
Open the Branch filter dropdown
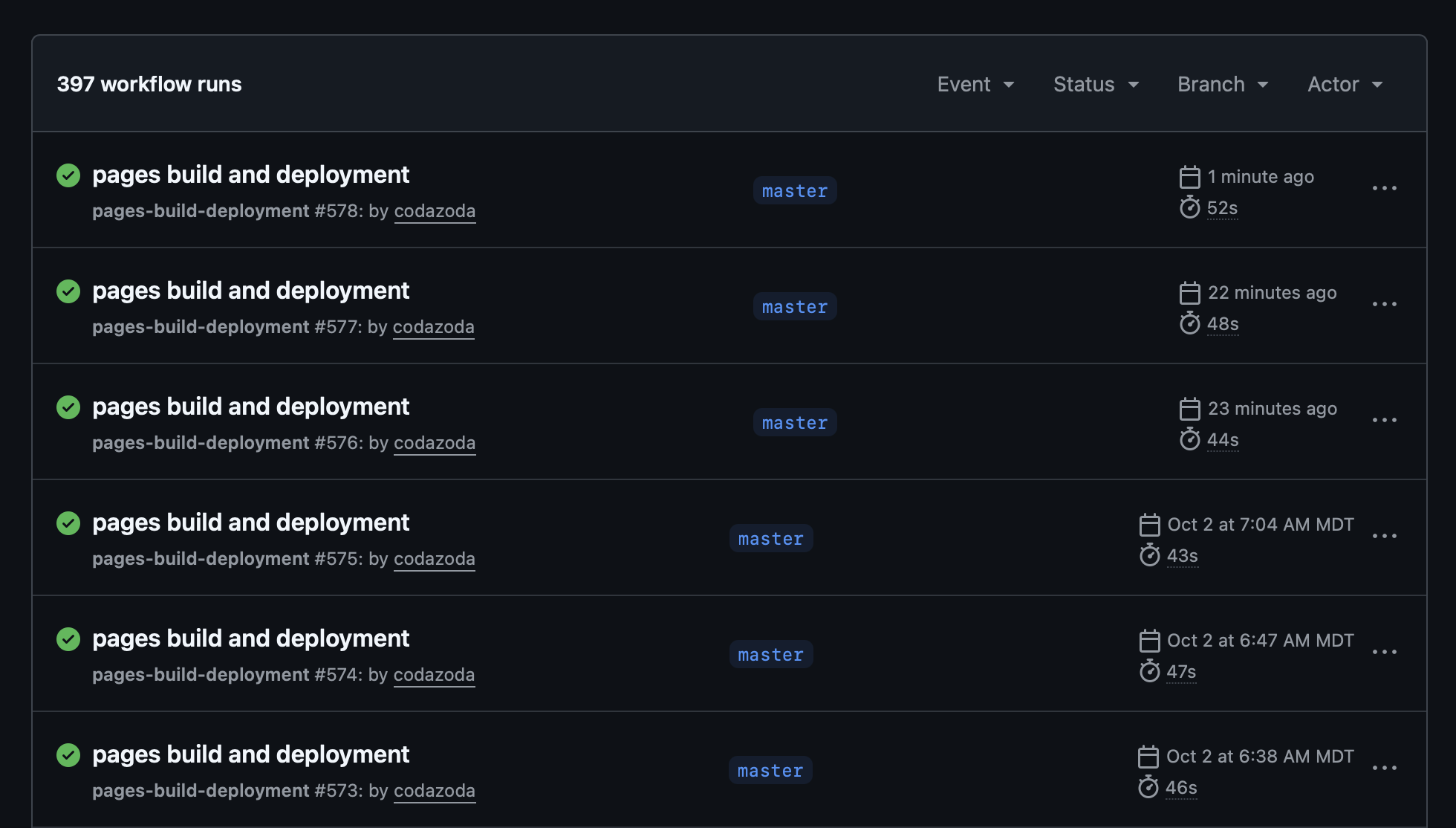[1223, 85]
